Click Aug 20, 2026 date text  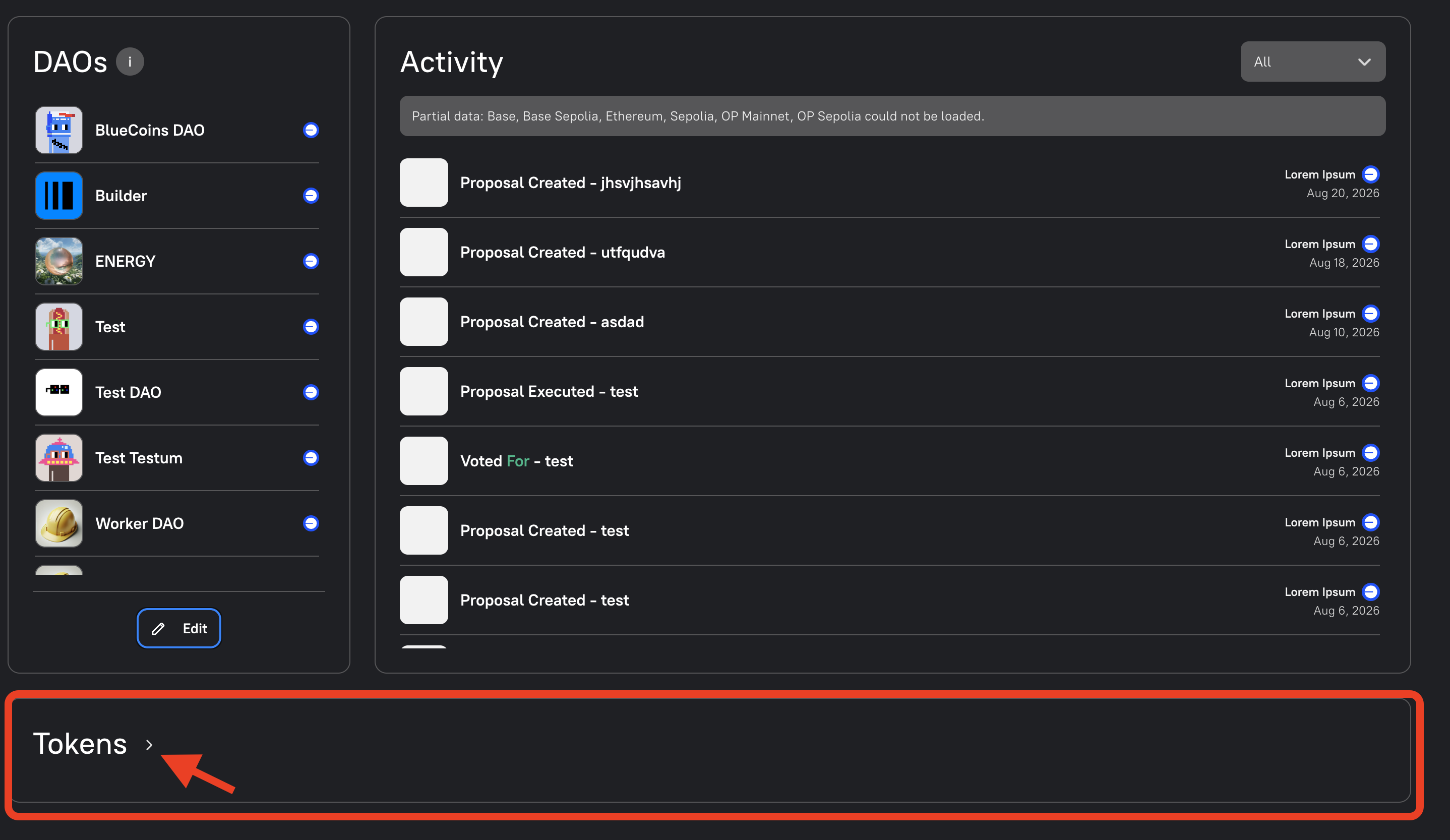click(x=1343, y=193)
